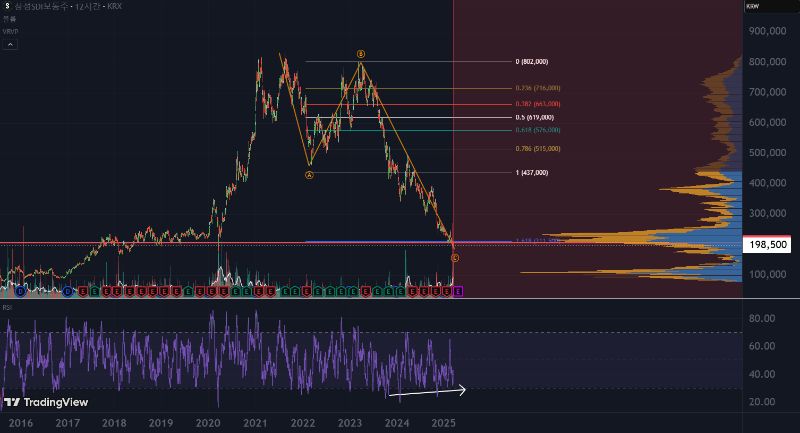Screen dimensions: 800x433
Task: Click the second blue D dividend marker
Action: point(68,291)
